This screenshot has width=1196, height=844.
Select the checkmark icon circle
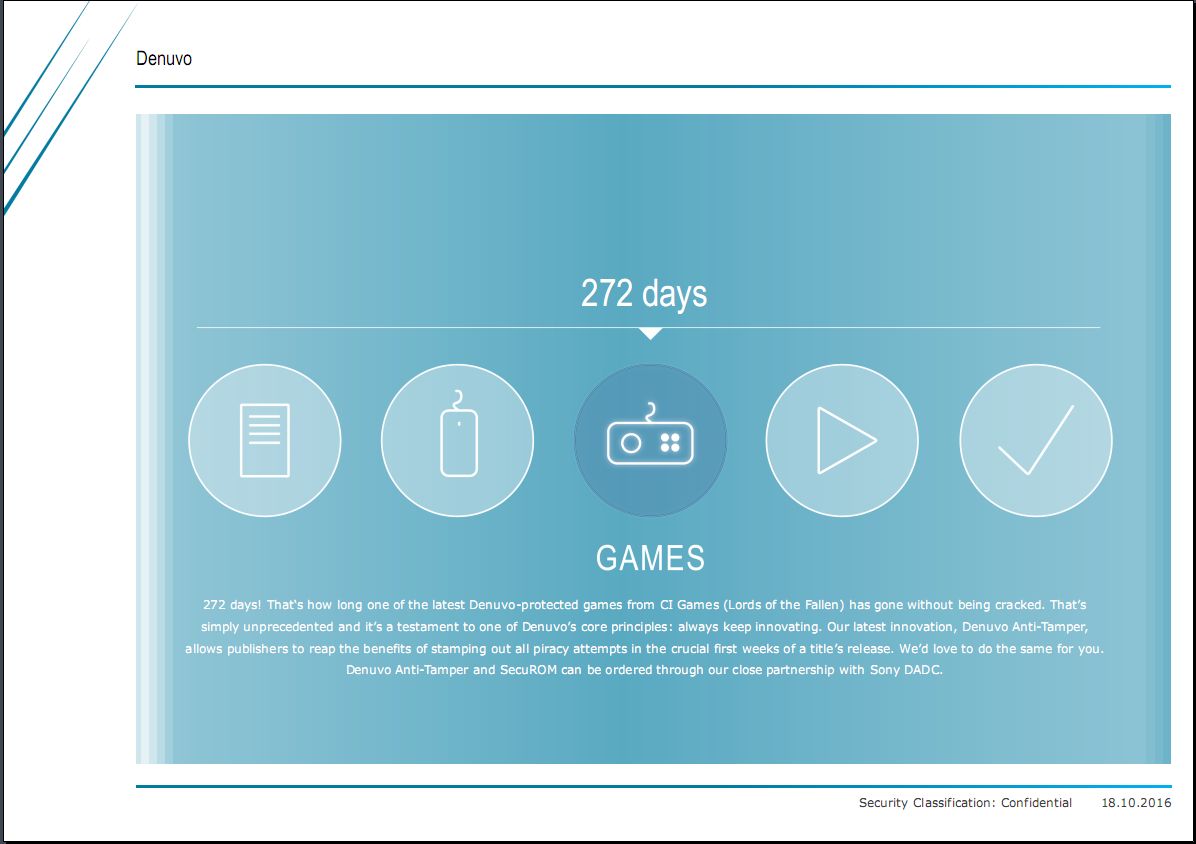click(1036, 441)
